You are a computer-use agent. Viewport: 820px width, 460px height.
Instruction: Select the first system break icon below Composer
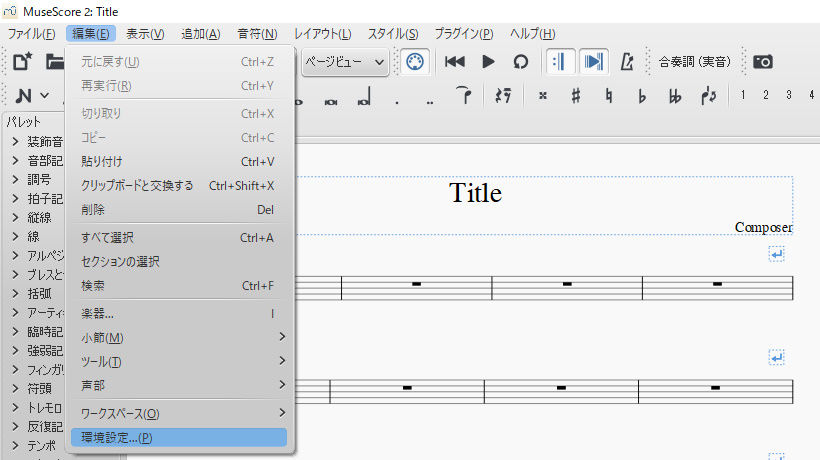coord(777,255)
